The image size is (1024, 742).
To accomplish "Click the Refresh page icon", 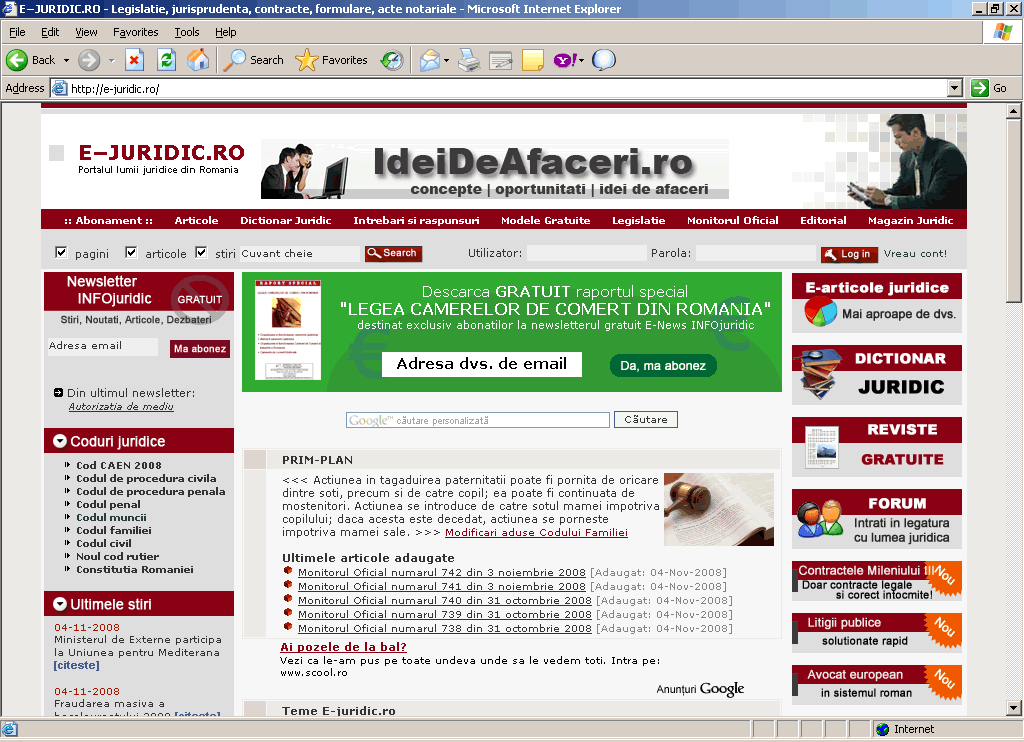I will point(167,60).
